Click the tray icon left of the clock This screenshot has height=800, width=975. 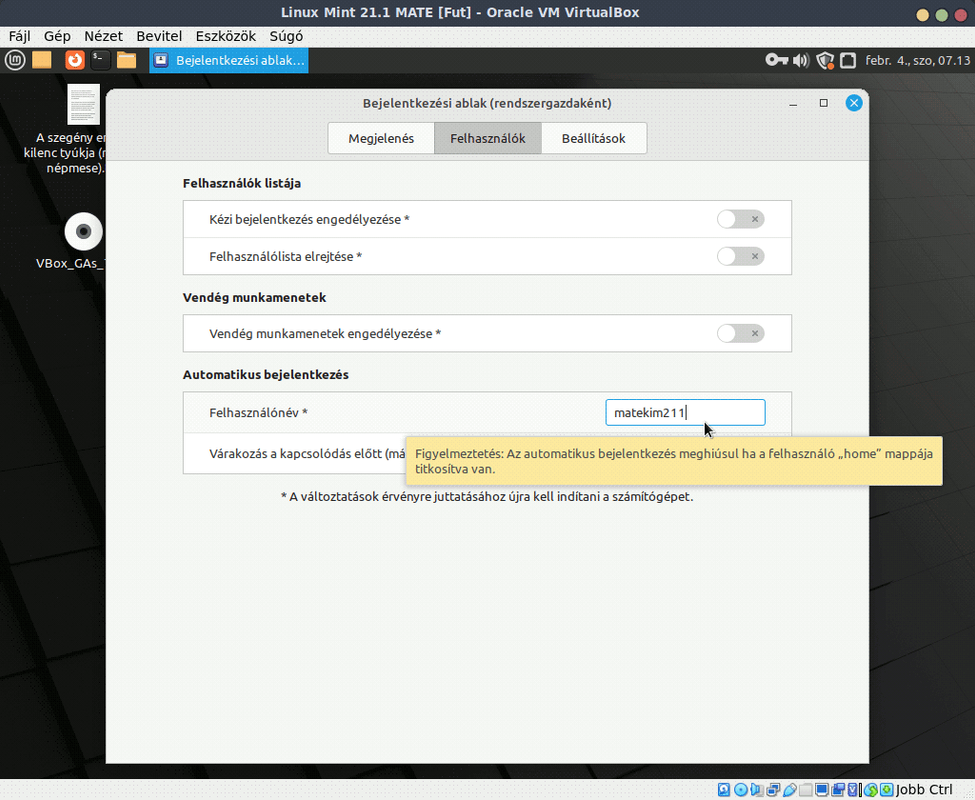coord(848,60)
